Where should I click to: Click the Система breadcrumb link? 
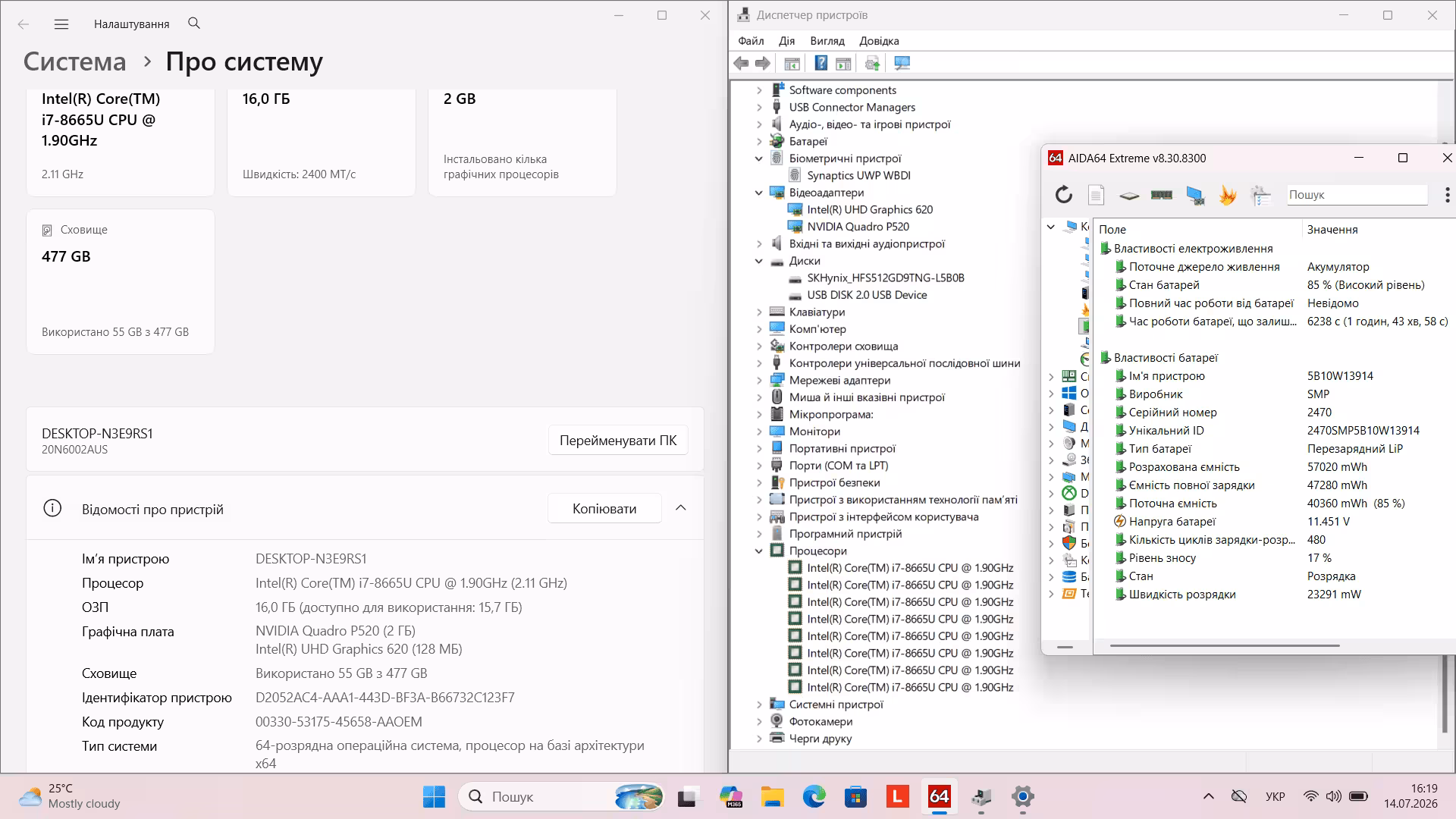click(x=75, y=61)
